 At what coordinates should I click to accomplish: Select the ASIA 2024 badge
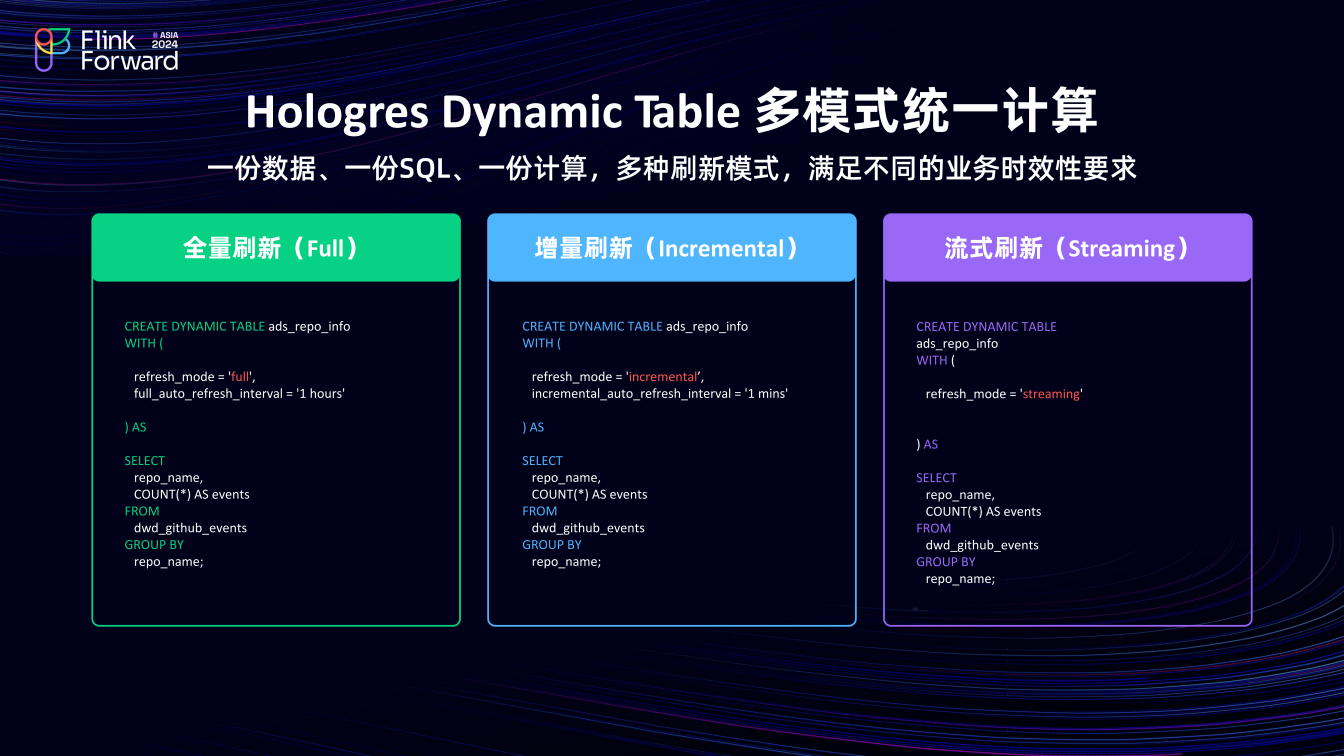[165, 40]
